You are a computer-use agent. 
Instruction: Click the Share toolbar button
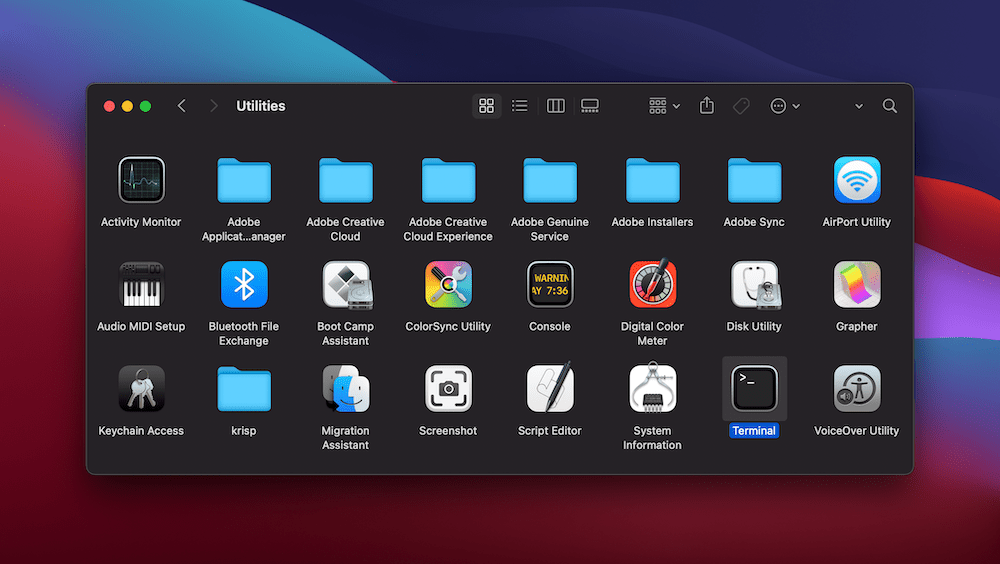pos(707,105)
